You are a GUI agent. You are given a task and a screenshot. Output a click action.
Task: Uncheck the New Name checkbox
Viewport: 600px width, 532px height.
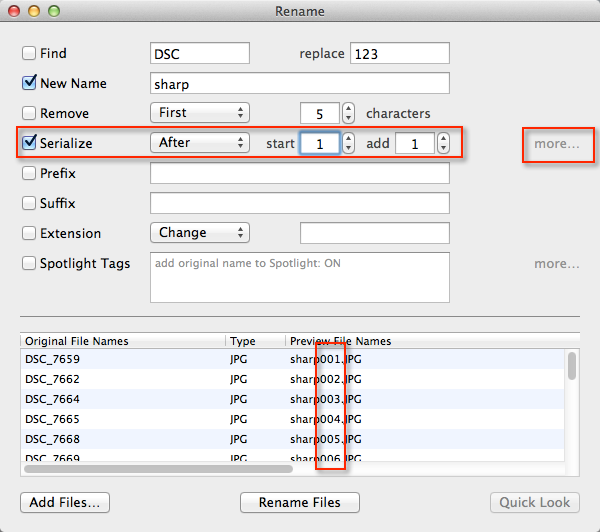click(29, 83)
